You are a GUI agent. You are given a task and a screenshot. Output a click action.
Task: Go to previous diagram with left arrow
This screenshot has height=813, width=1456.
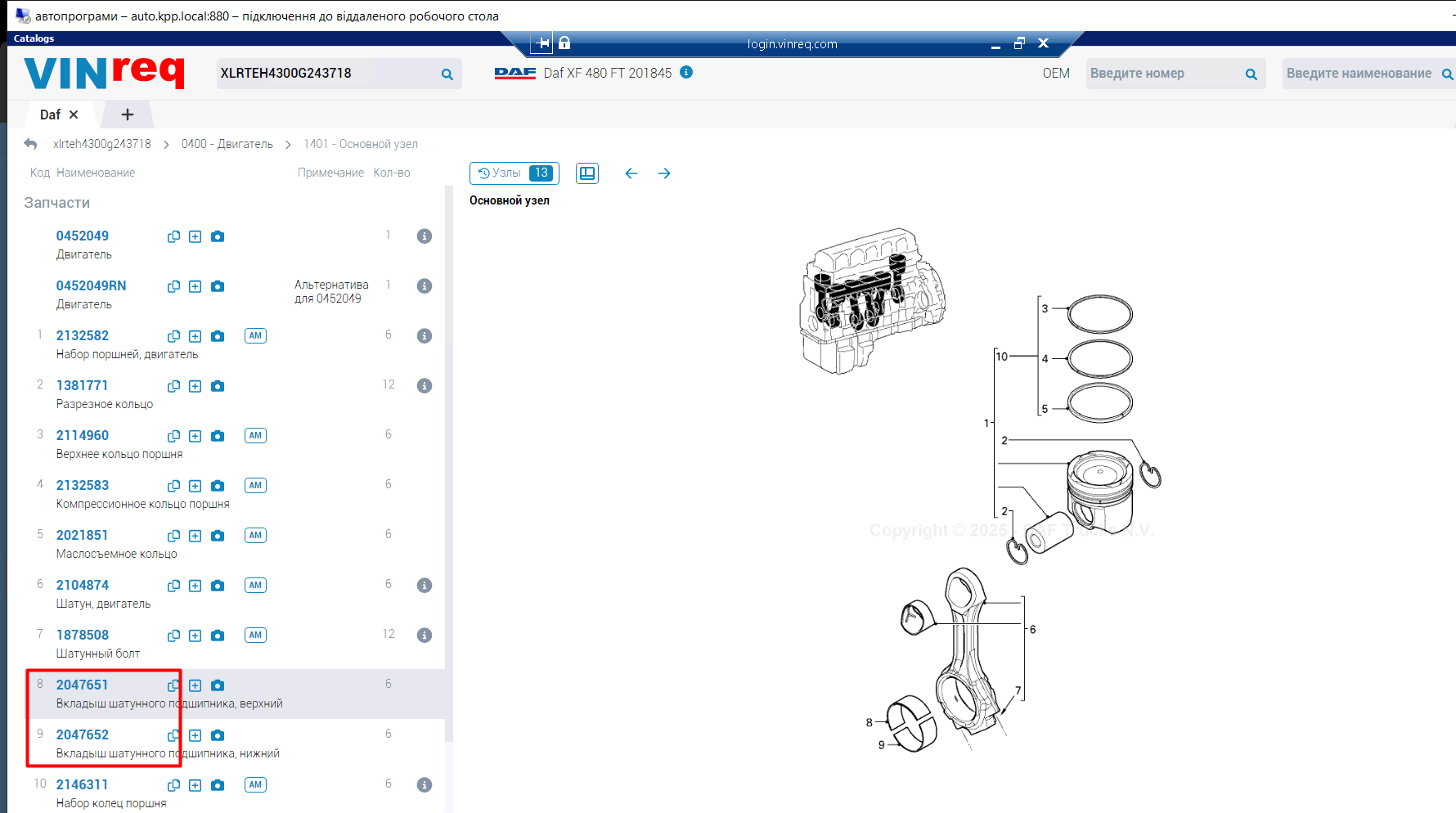tap(631, 173)
